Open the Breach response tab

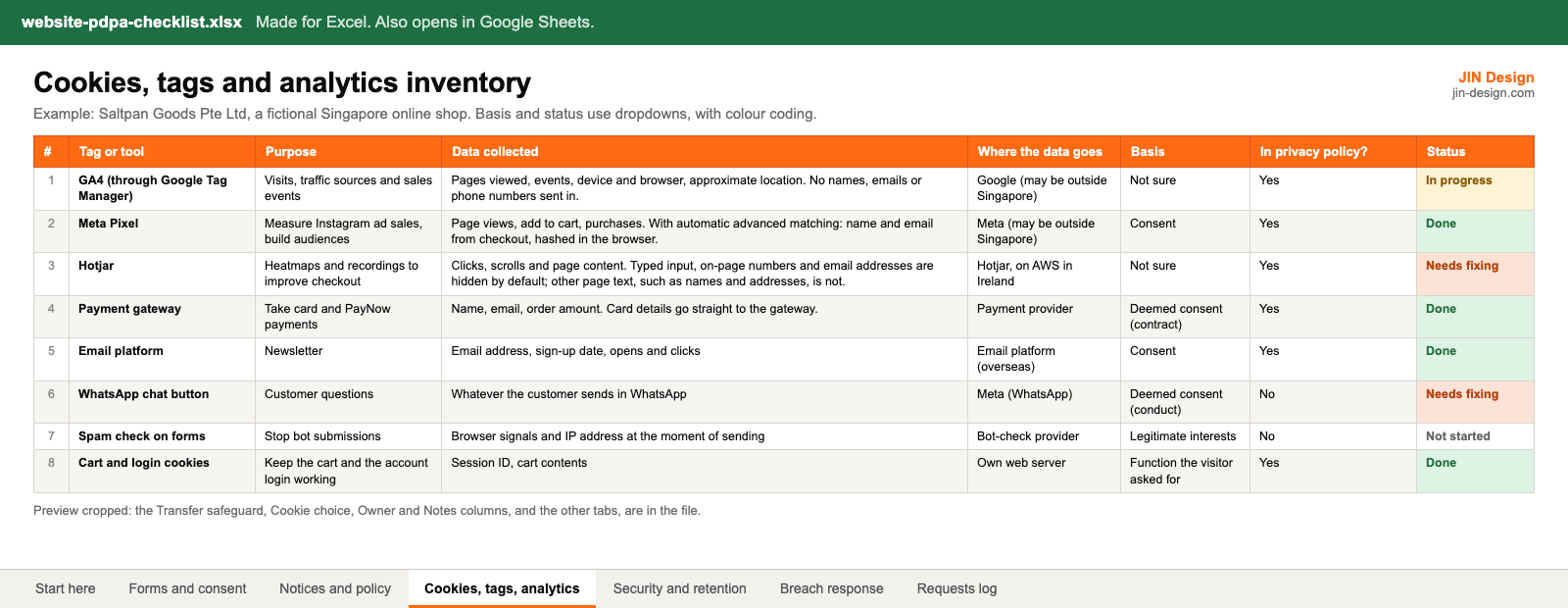(x=832, y=588)
